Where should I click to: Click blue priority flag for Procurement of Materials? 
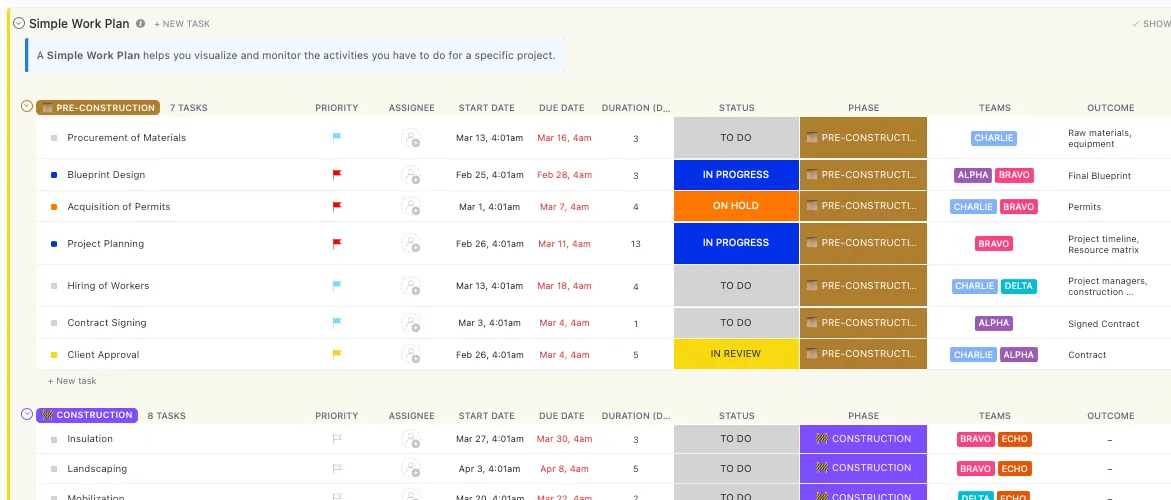pos(337,137)
